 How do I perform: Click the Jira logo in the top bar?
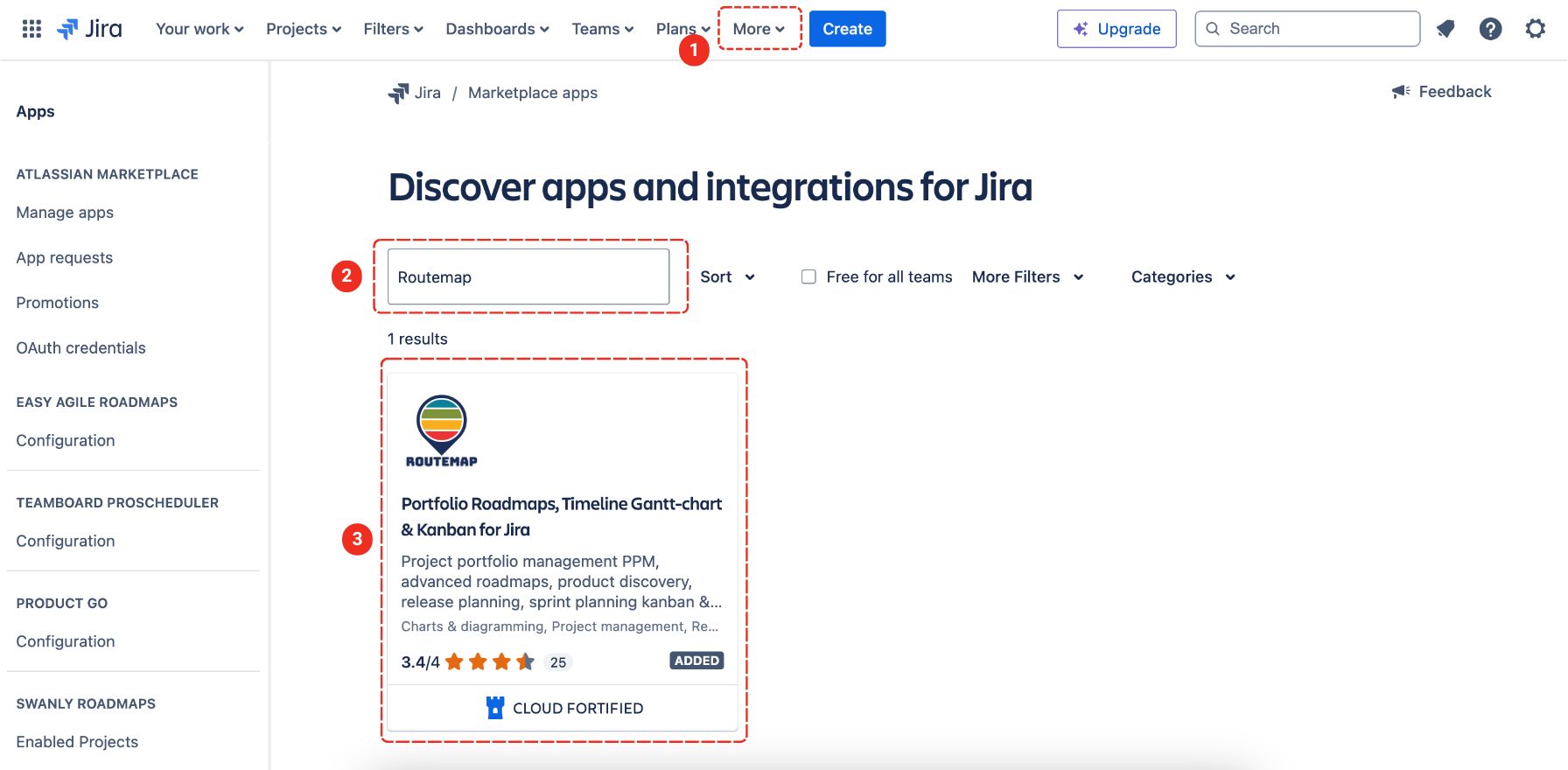[x=90, y=29]
